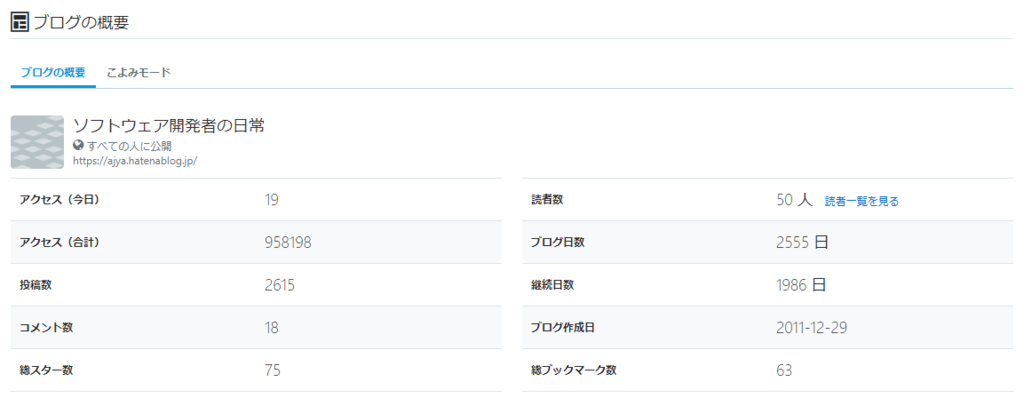
Task: Click today's access value 19
Action: [272, 200]
